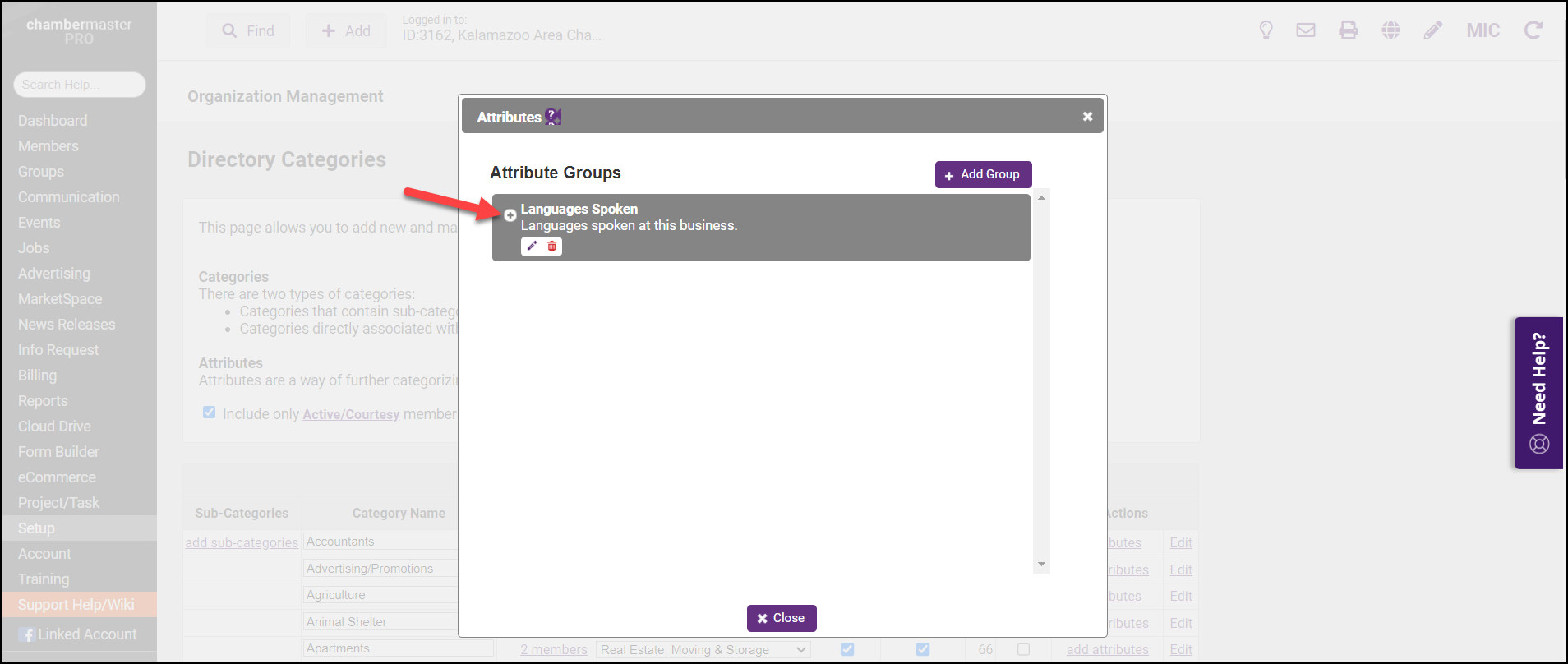The width and height of the screenshot is (1568, 664).
Task: Check the empty checkbox next to 66
Action: click(x=1023, y=649)
